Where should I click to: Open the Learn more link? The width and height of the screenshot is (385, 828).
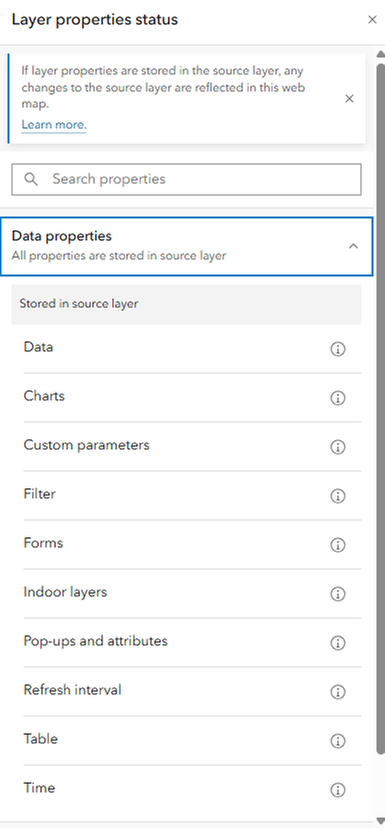pos(54,125)
